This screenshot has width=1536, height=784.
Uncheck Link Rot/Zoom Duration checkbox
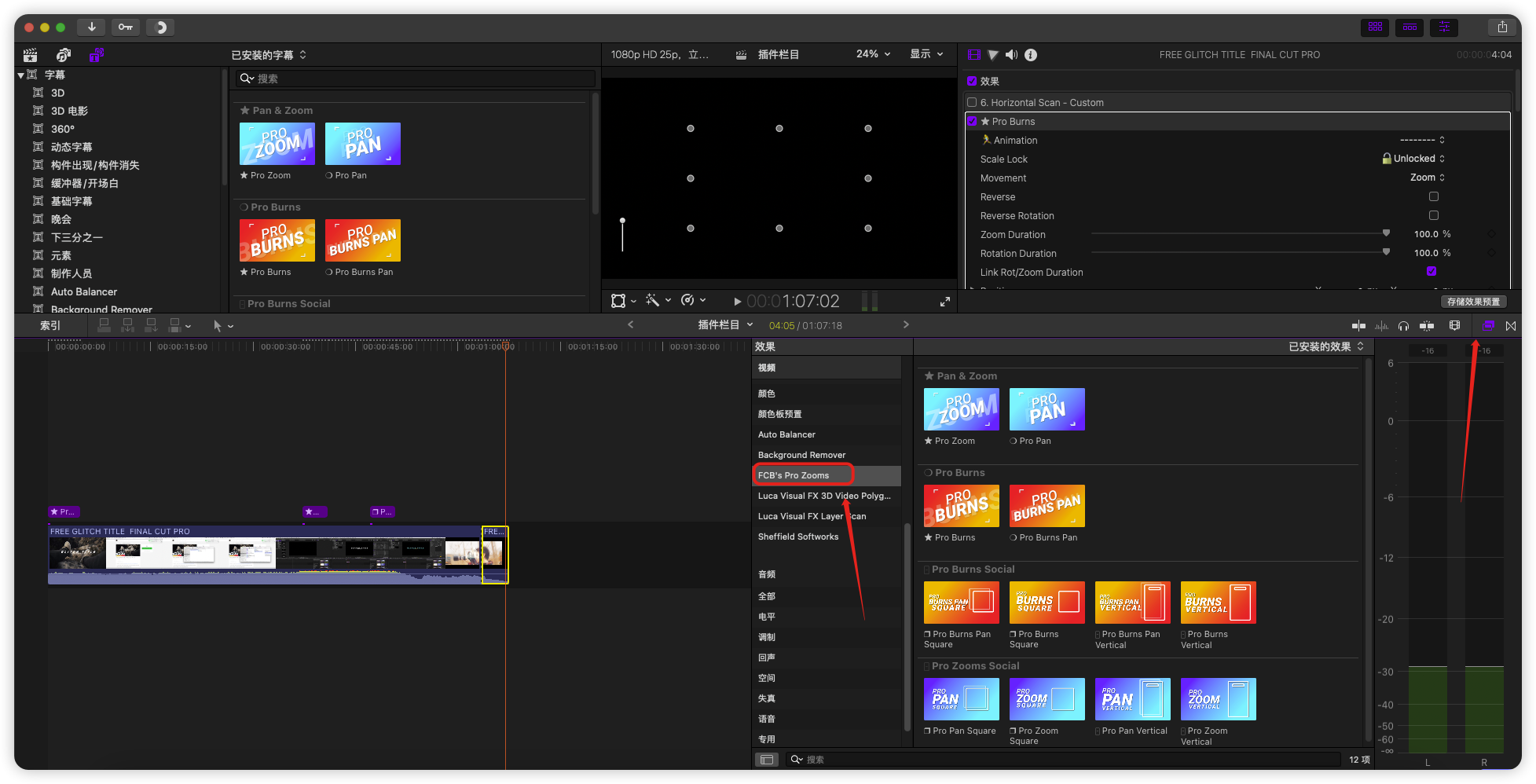coord(1432,272)
